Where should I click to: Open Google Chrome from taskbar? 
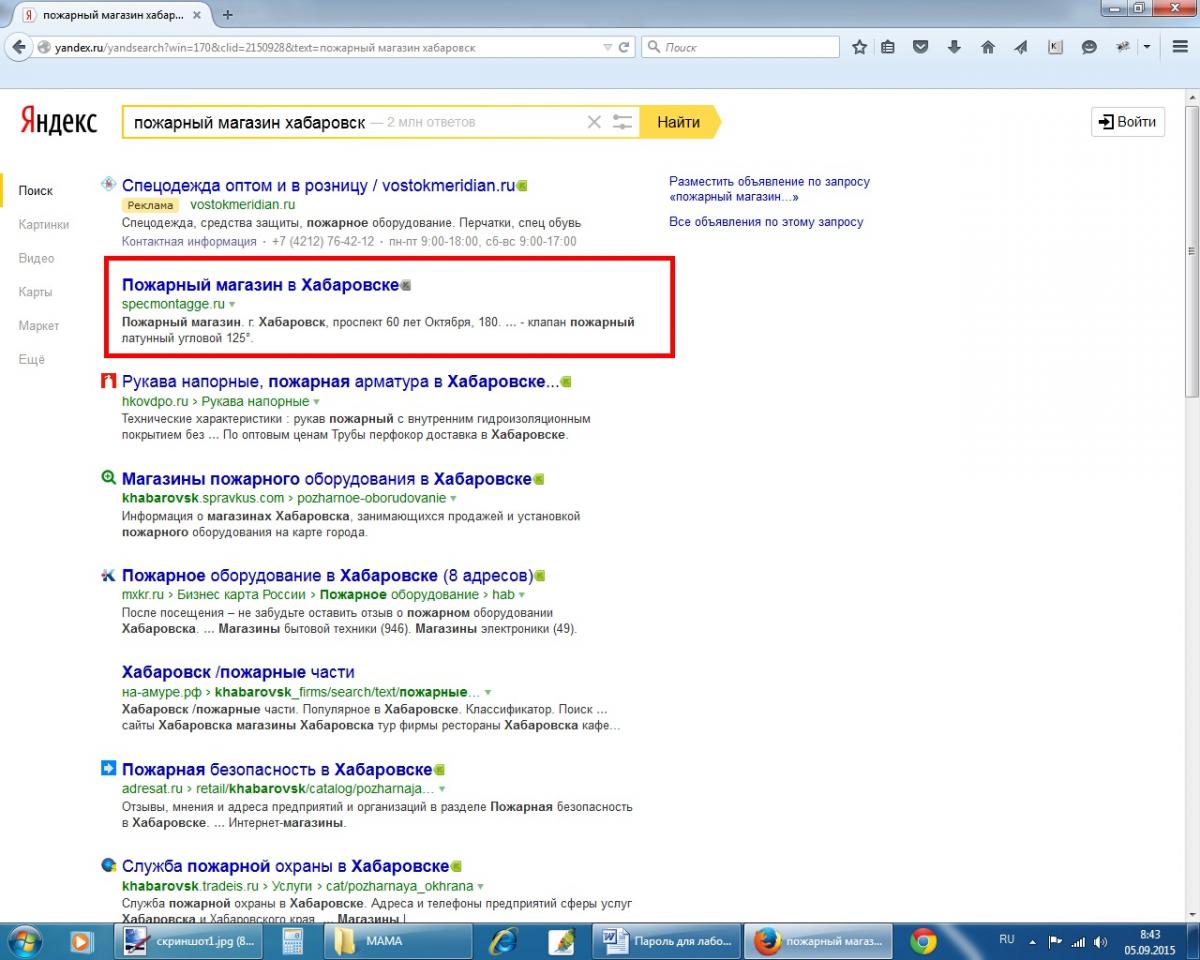click(x=923, y=941)
